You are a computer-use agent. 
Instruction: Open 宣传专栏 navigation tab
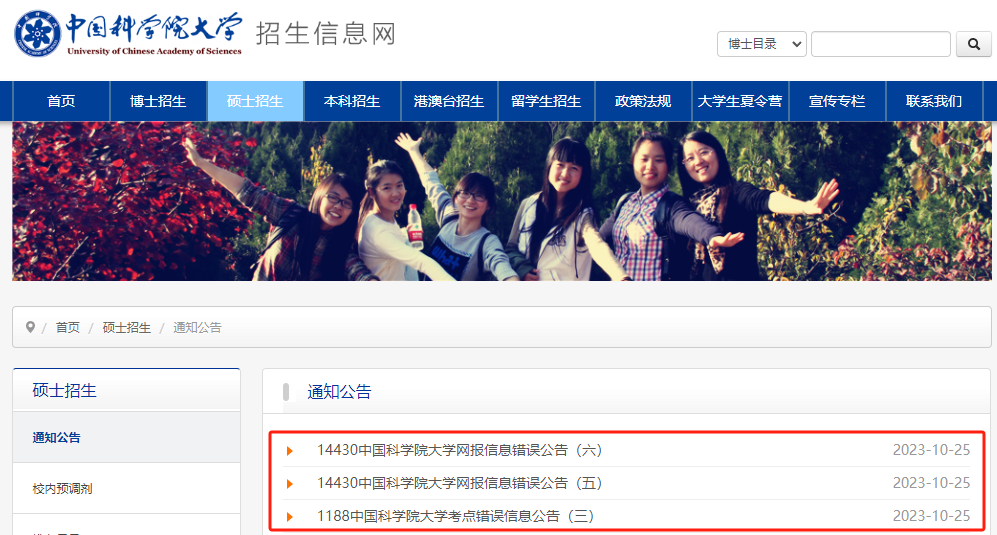(x=837, y=101)
